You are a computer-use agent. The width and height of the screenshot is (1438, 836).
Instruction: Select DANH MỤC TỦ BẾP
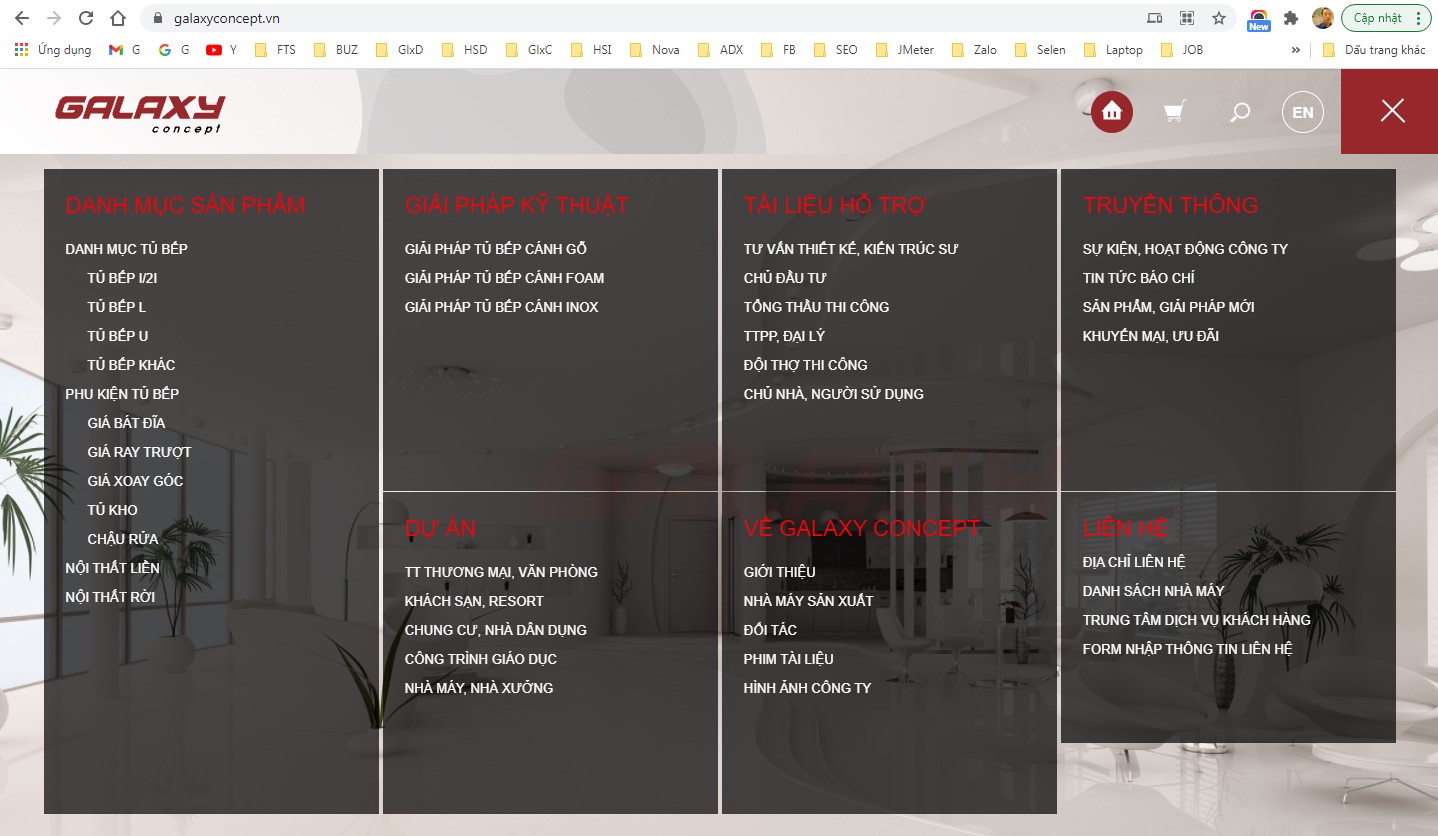[126, 249]
